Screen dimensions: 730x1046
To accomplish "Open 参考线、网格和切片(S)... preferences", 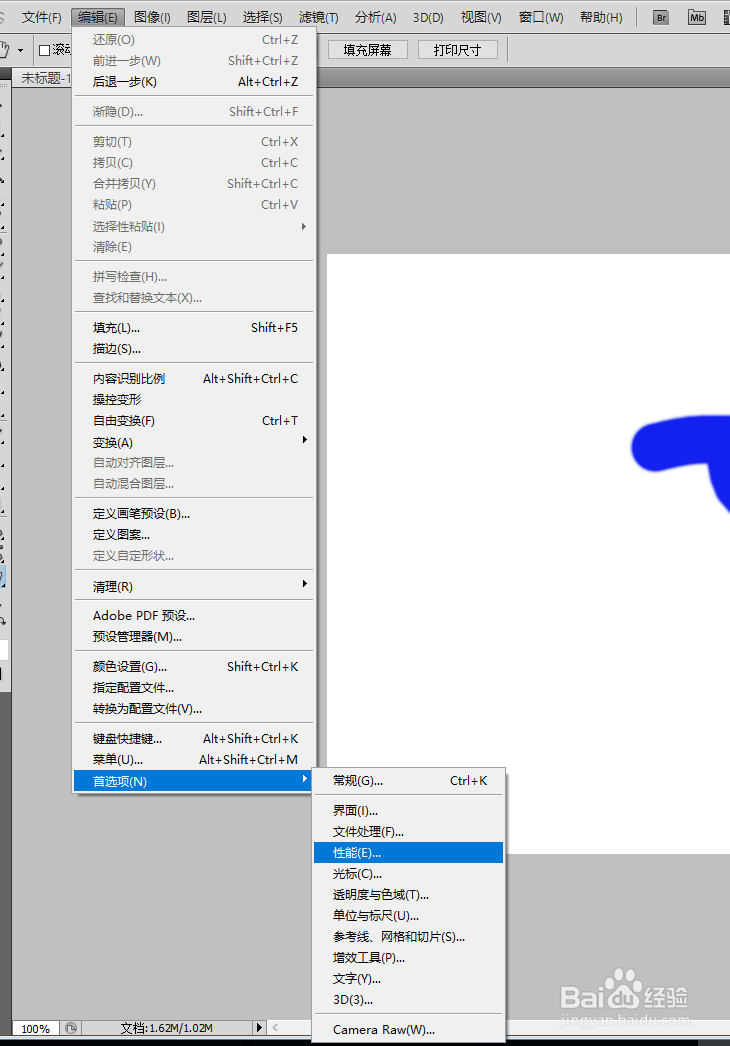I will (408, 937).
